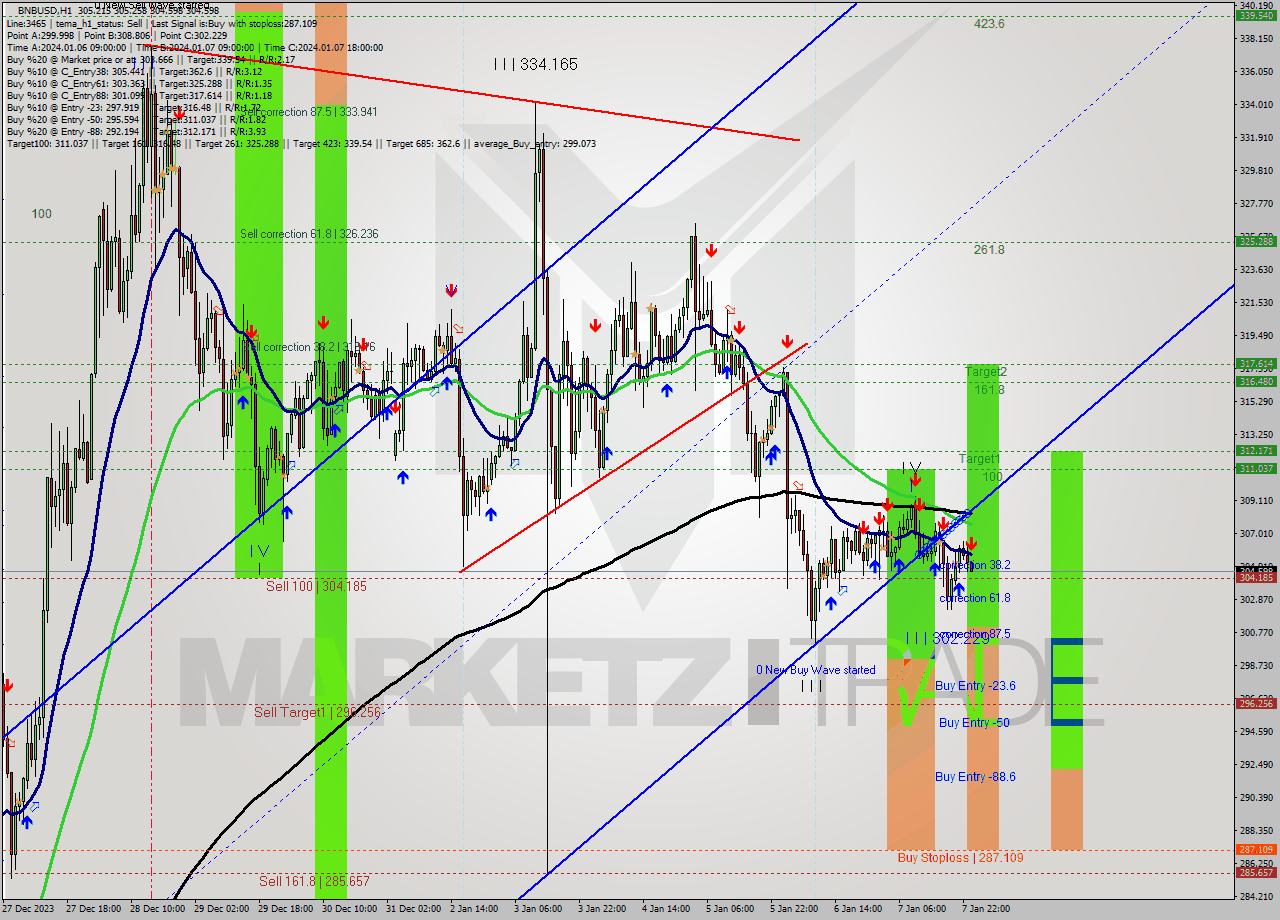The width and height of the screenshot is (1280, 920).
Task: Click the '3 Jan 06:00' time axis label
Action: pyautogui.click(x=539, y=909)
